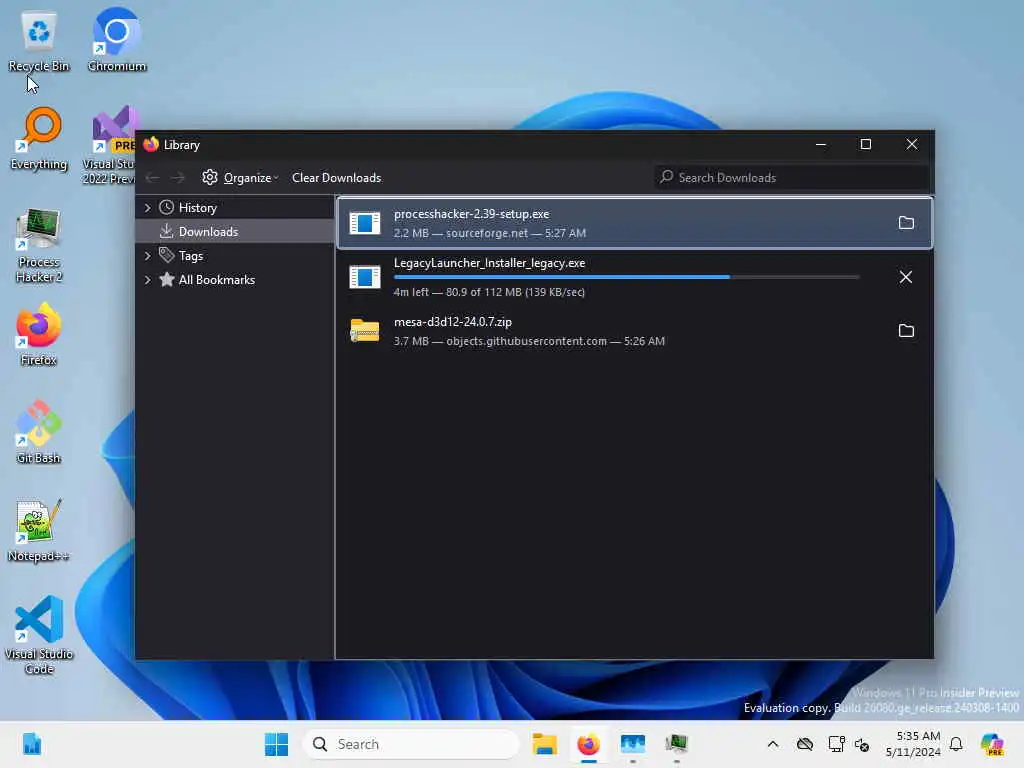Open Chromium desktop shortcut
The height and width of the screenshot is (768, 1024).
116,40
